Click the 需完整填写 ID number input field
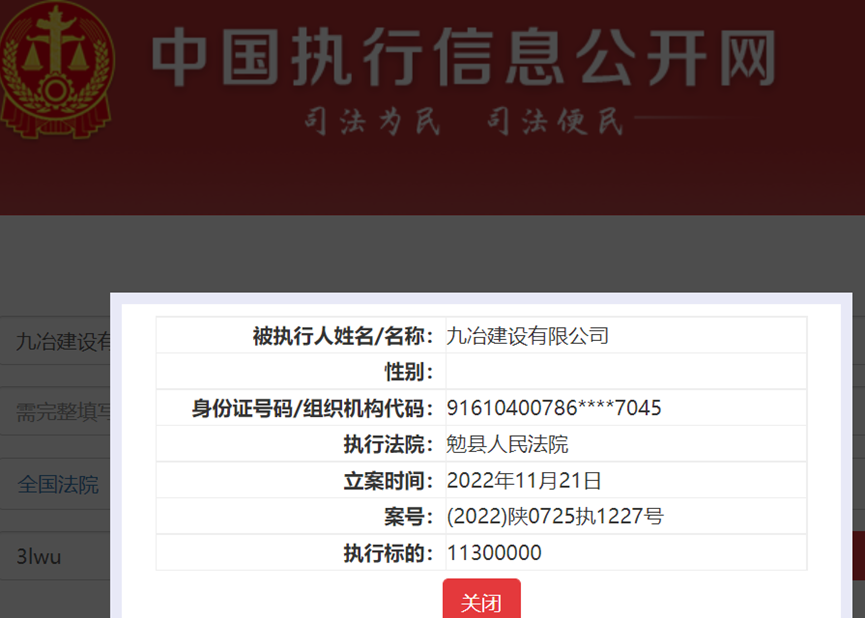Viewport: 865px width, 618px height. (x=55, y=412)
